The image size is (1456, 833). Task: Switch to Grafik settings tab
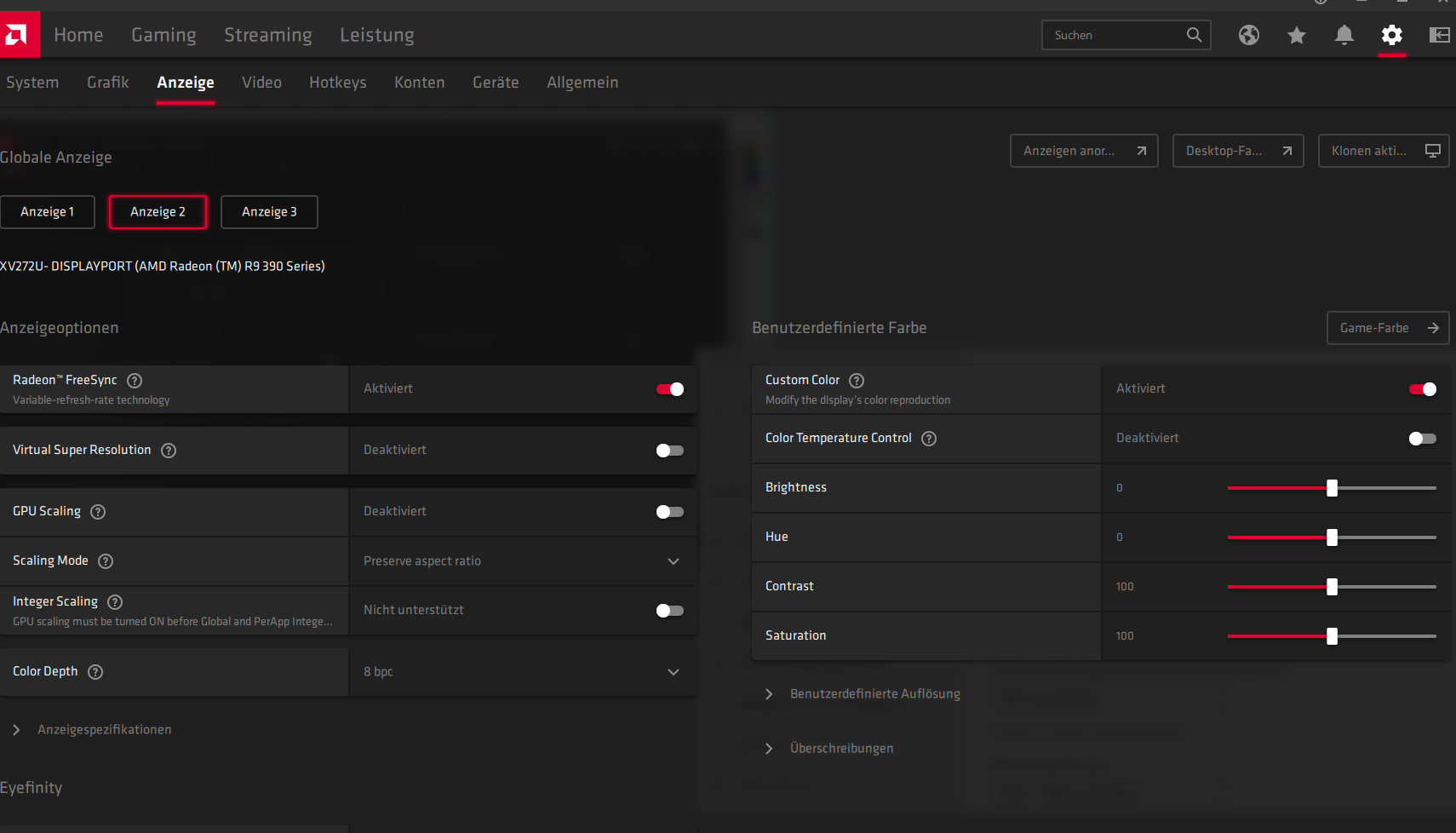108,83
